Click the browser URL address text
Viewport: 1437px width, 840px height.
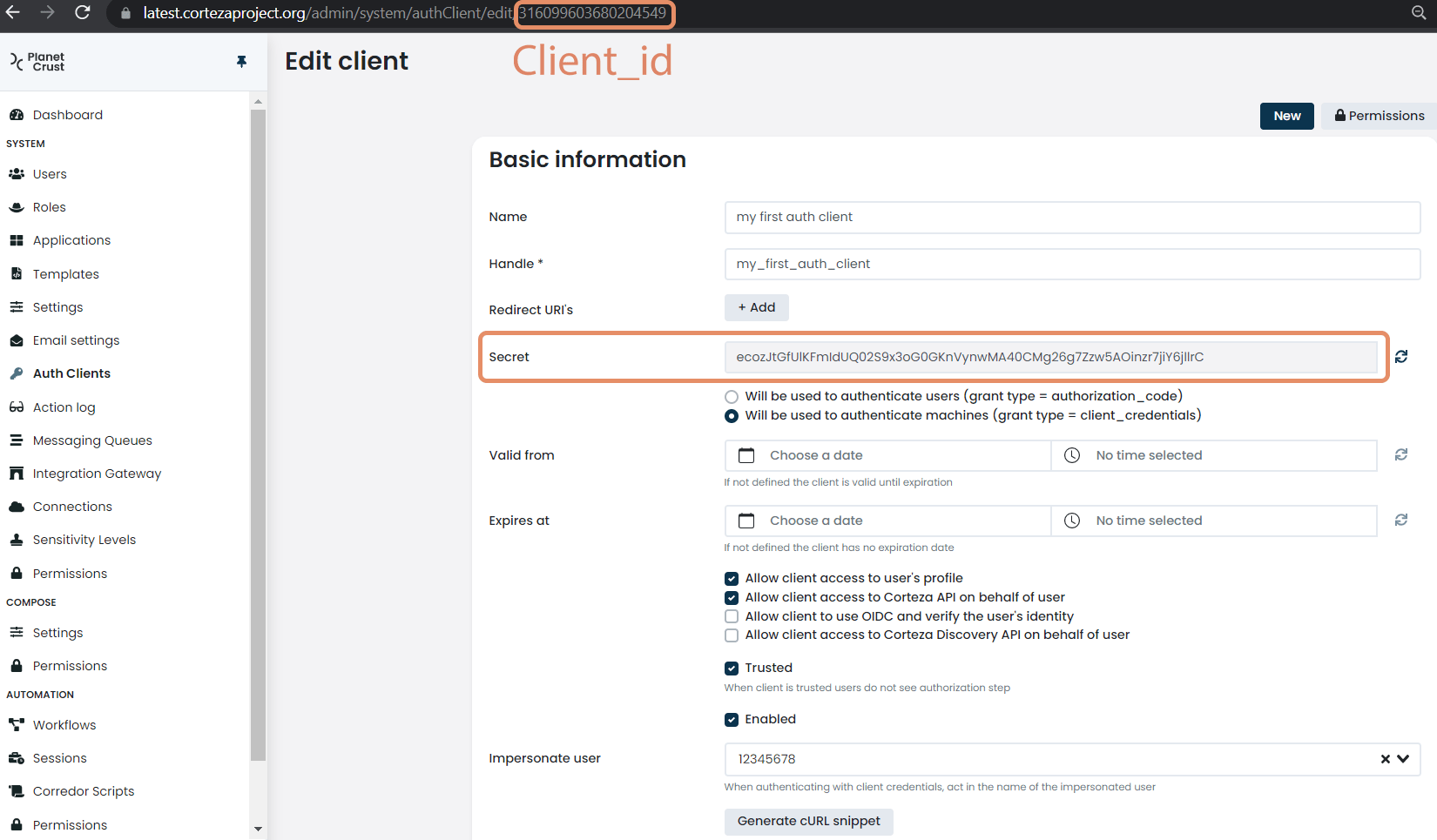[x=405, y=13]
